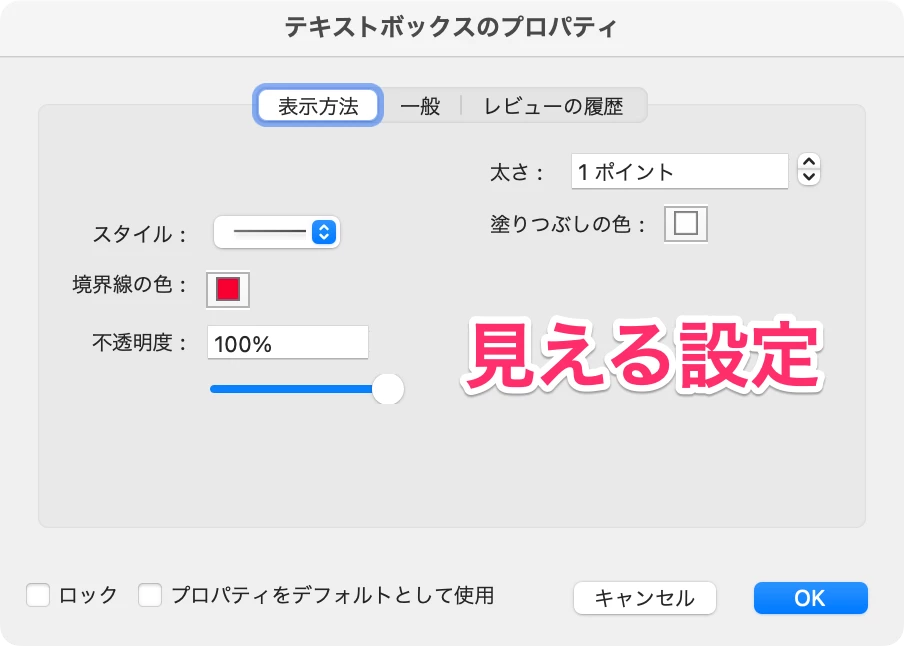Confirm with the OK button
904x646 pixels.
pos(811,598)
